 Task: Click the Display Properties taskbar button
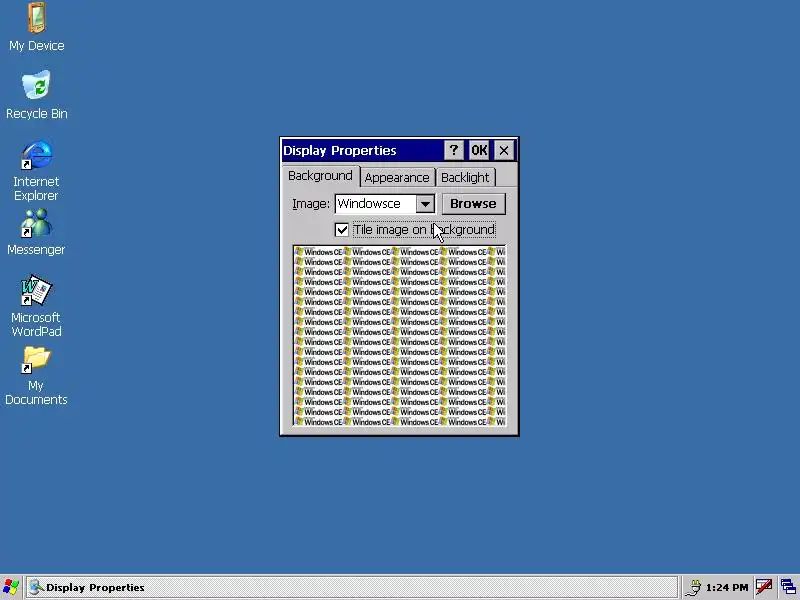click(352, 587)
